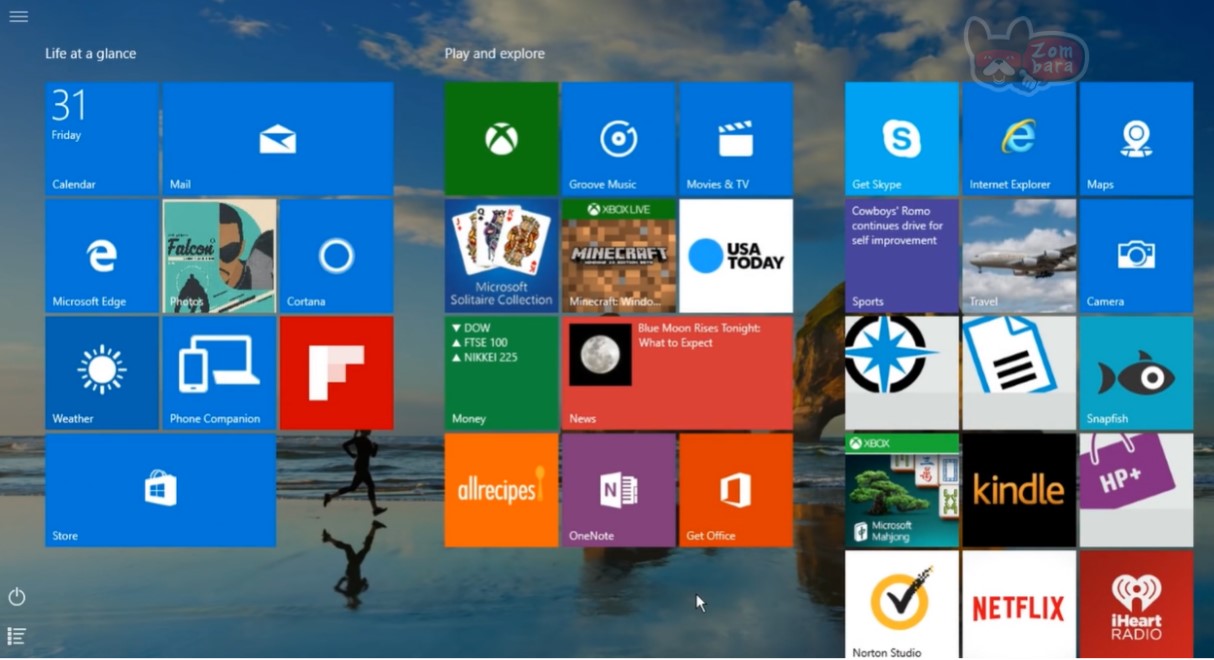Launch the allrecipes tile
This screenshot has width=1214, height=660.
click(x=501, y=490)
